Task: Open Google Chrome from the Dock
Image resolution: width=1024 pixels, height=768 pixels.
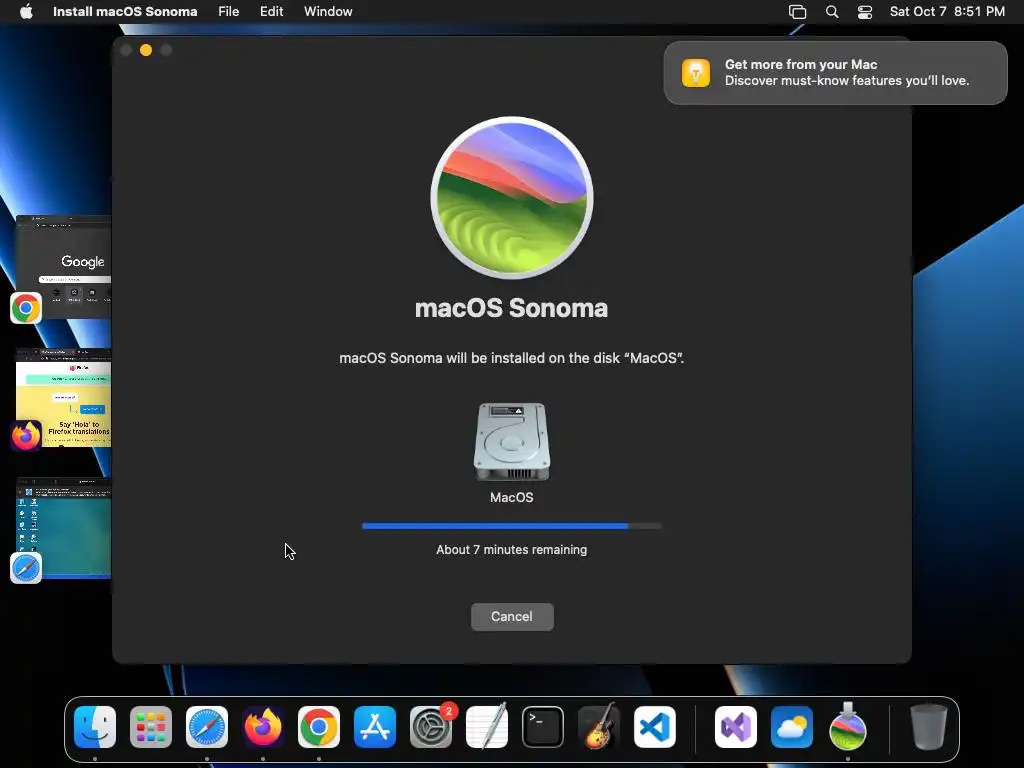Action: click(319, 727)
